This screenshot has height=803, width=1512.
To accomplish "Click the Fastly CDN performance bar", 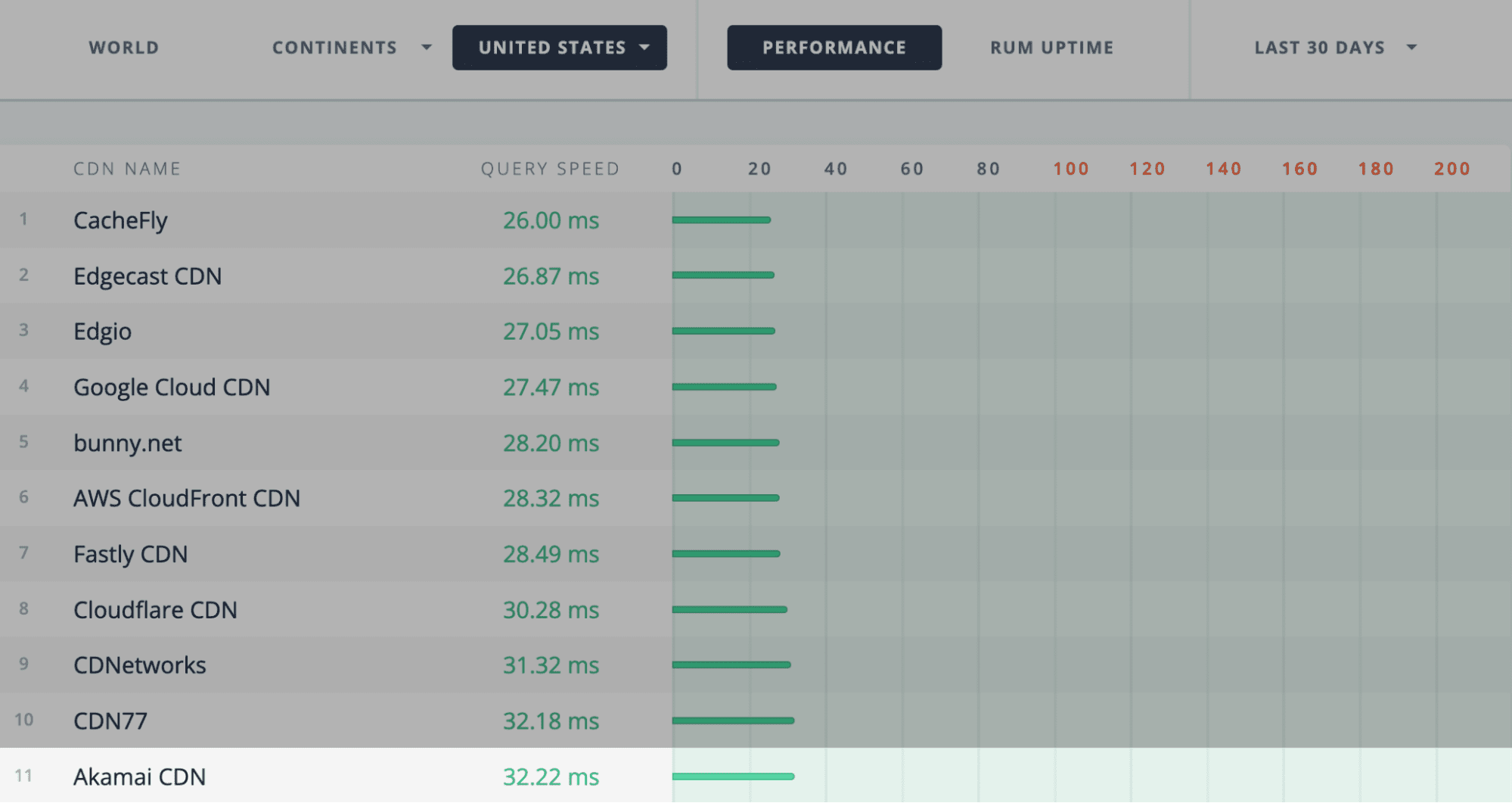I will point(726,554).
